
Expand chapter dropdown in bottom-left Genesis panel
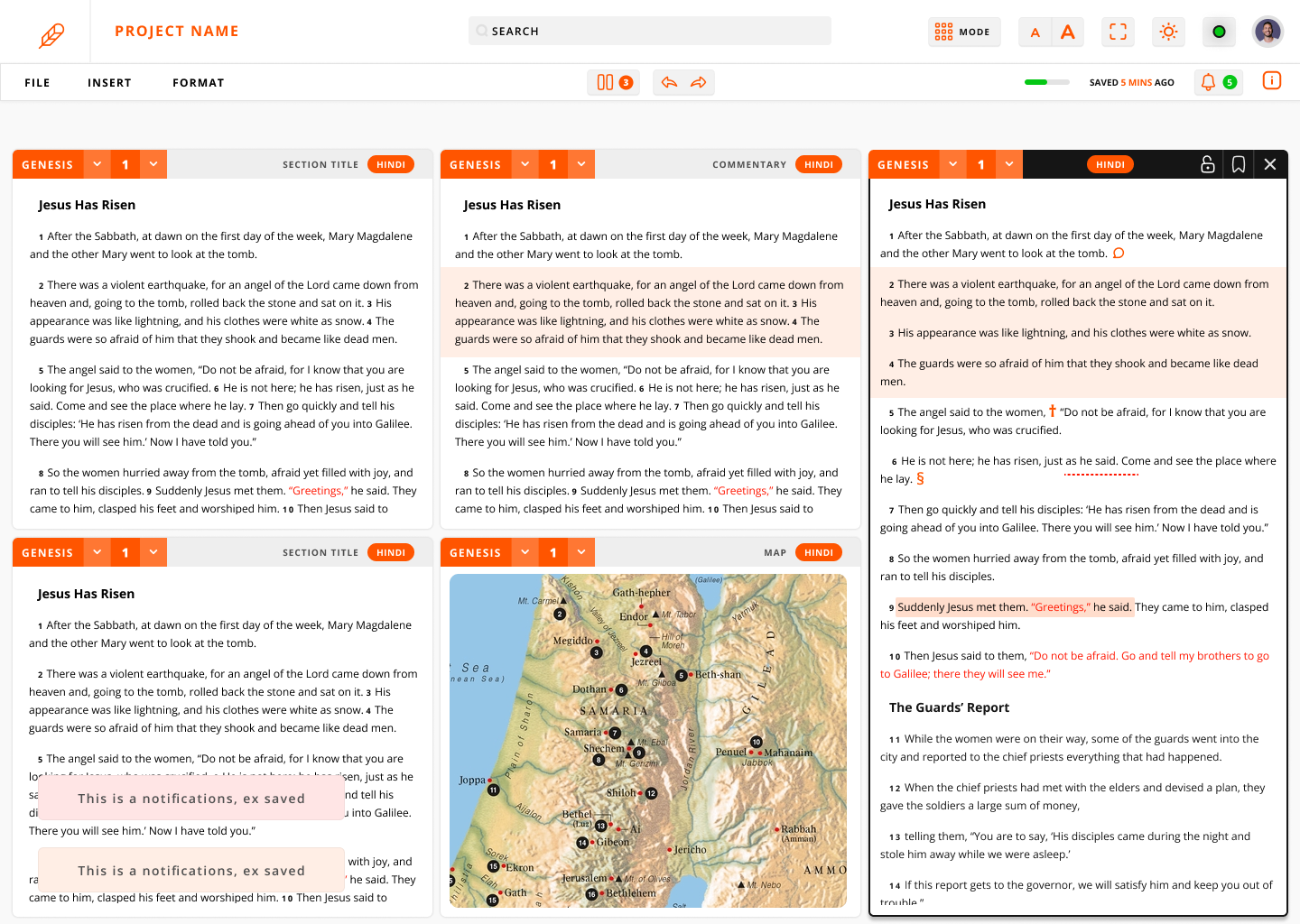coord(153,552)
